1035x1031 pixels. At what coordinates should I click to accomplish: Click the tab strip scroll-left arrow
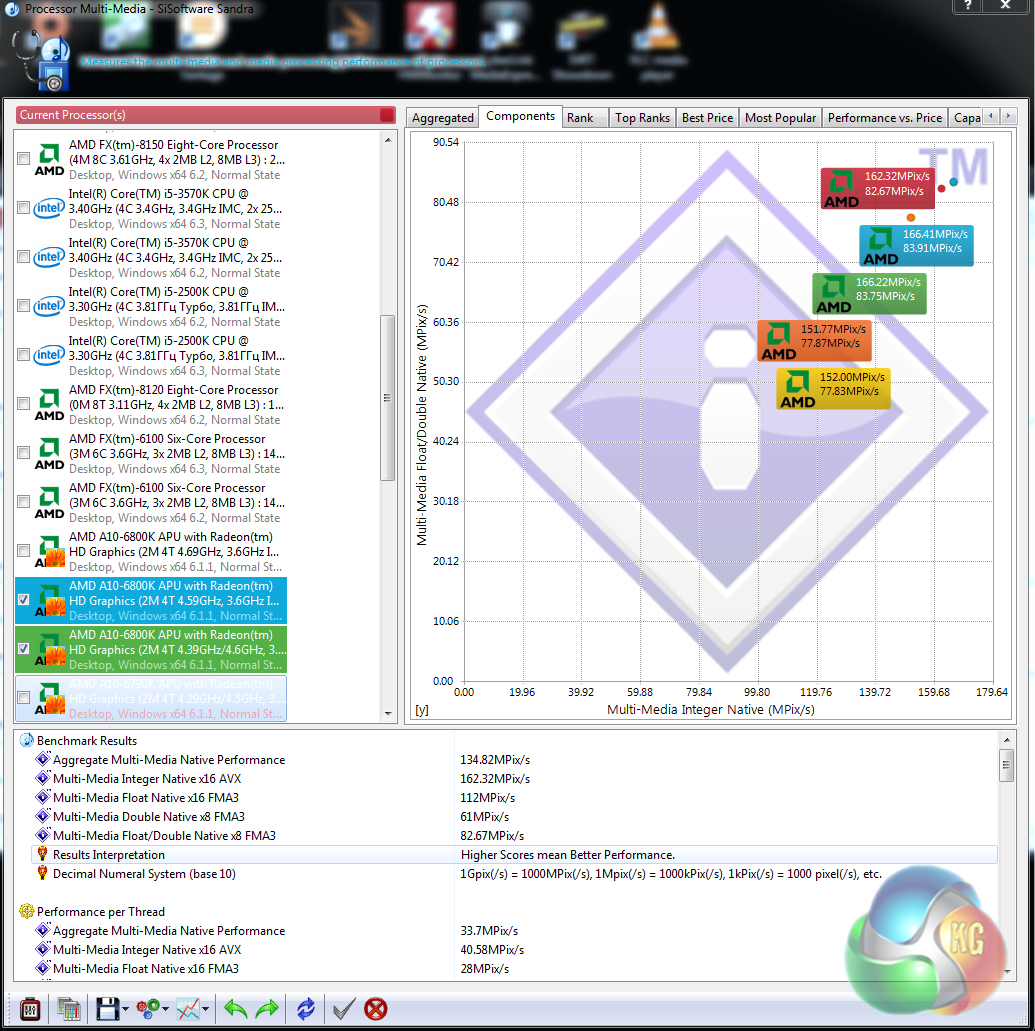click(x=991, y=116)
